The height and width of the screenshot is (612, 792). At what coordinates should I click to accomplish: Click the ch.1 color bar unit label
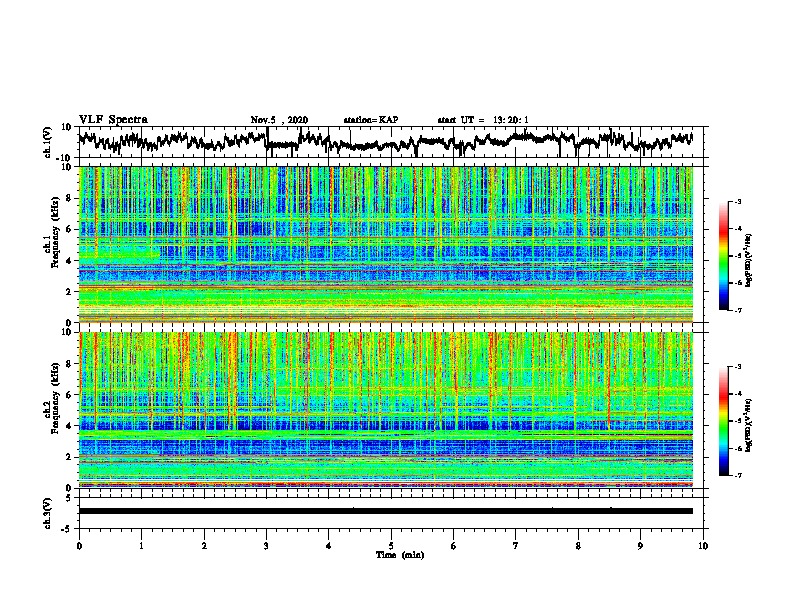click(750, 261)
